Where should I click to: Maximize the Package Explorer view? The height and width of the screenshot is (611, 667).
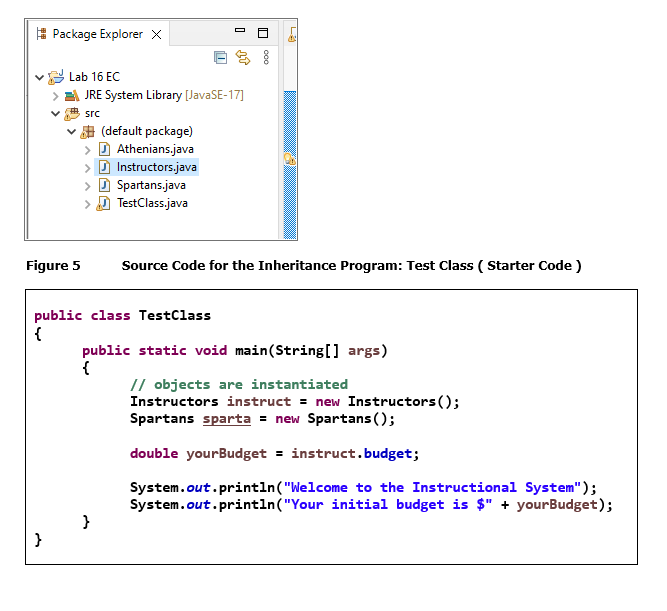pos(263,33)
